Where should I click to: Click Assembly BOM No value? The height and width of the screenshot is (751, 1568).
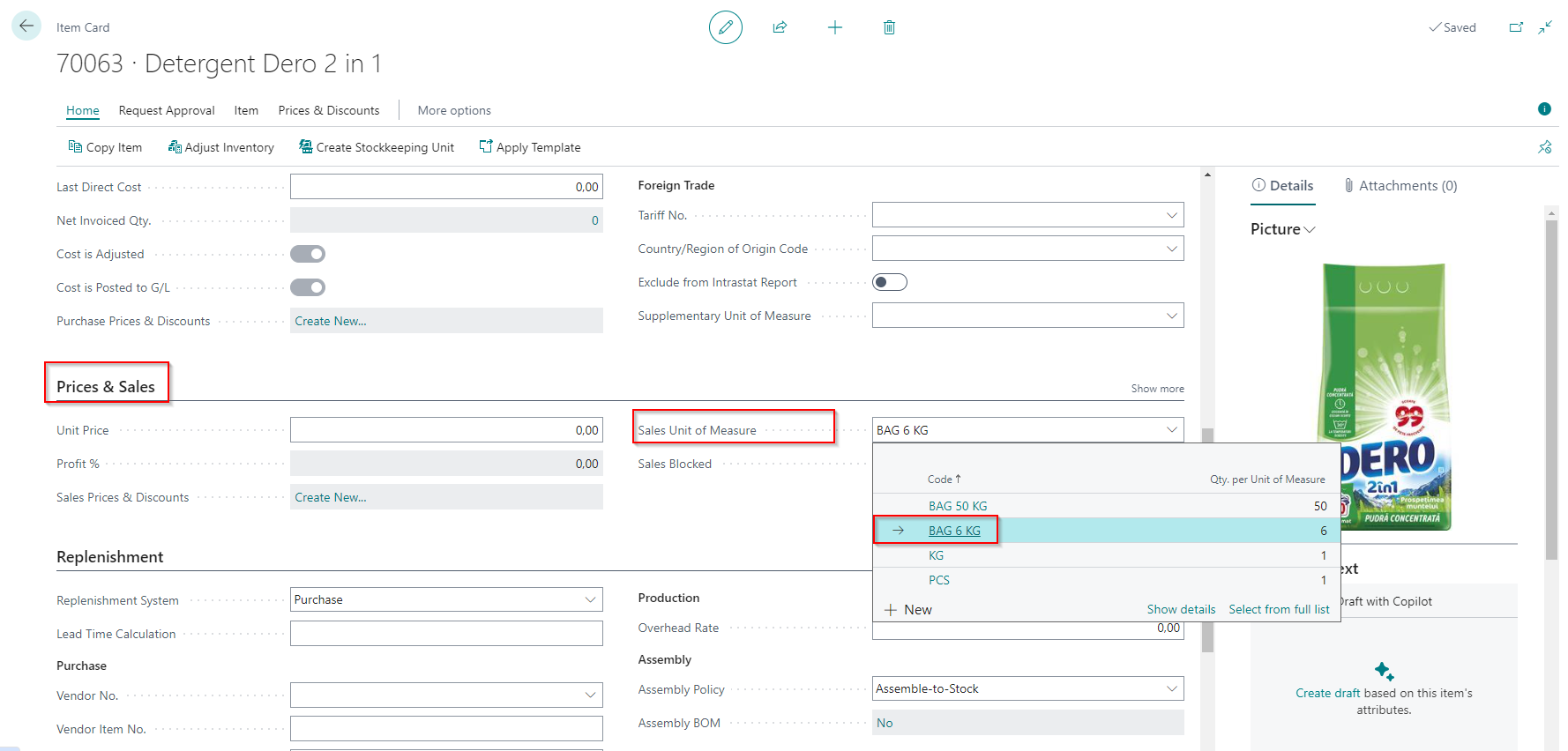coord(885,723)
